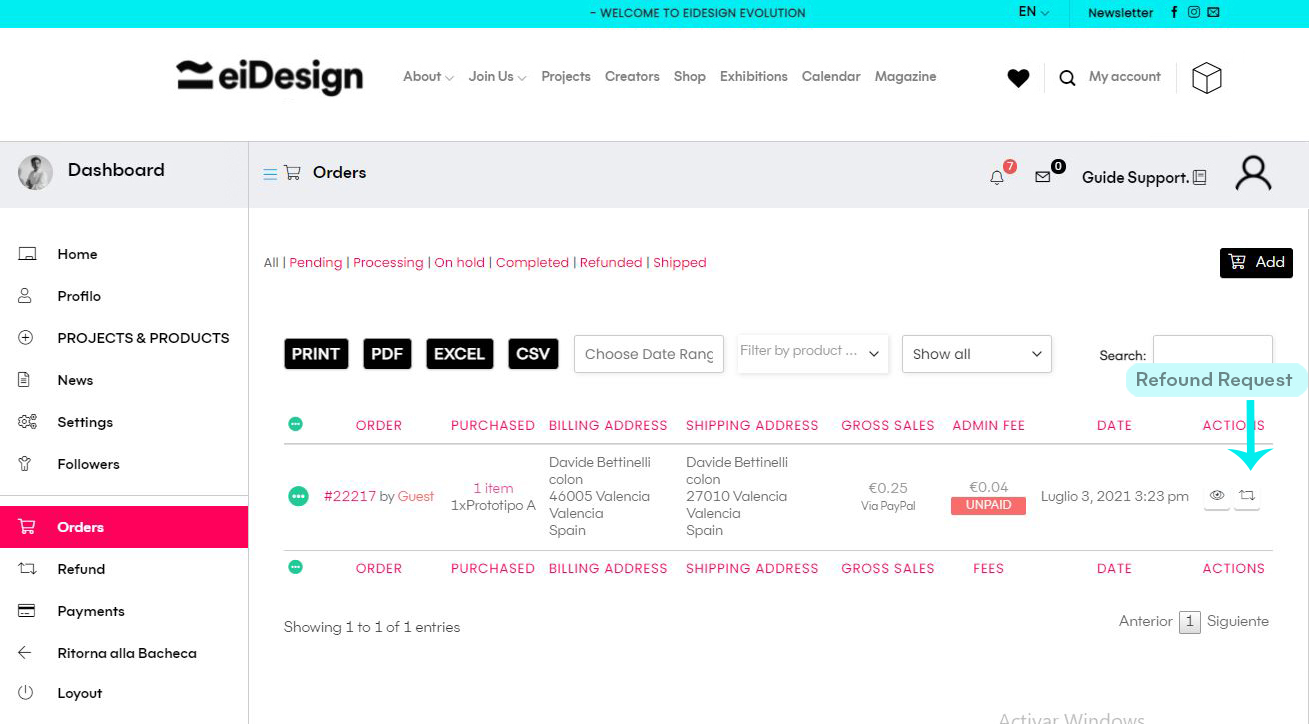Open Facebook page from top bar
Viewport: 1309px width, 724px height.
coord(1174,13)
